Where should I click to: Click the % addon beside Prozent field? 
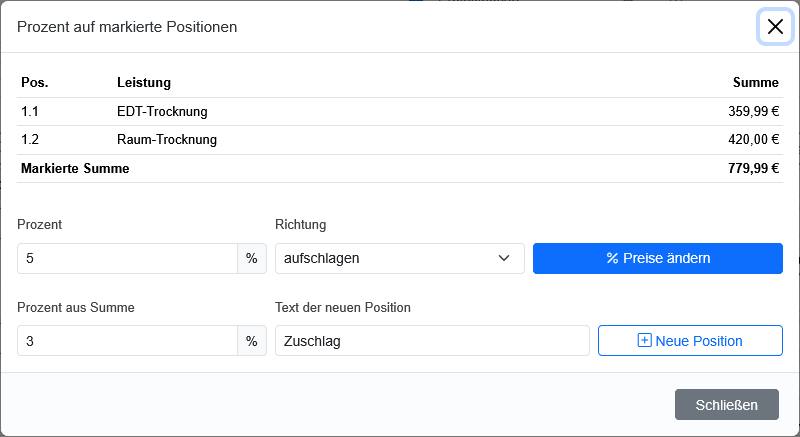[x=252, y=259]
